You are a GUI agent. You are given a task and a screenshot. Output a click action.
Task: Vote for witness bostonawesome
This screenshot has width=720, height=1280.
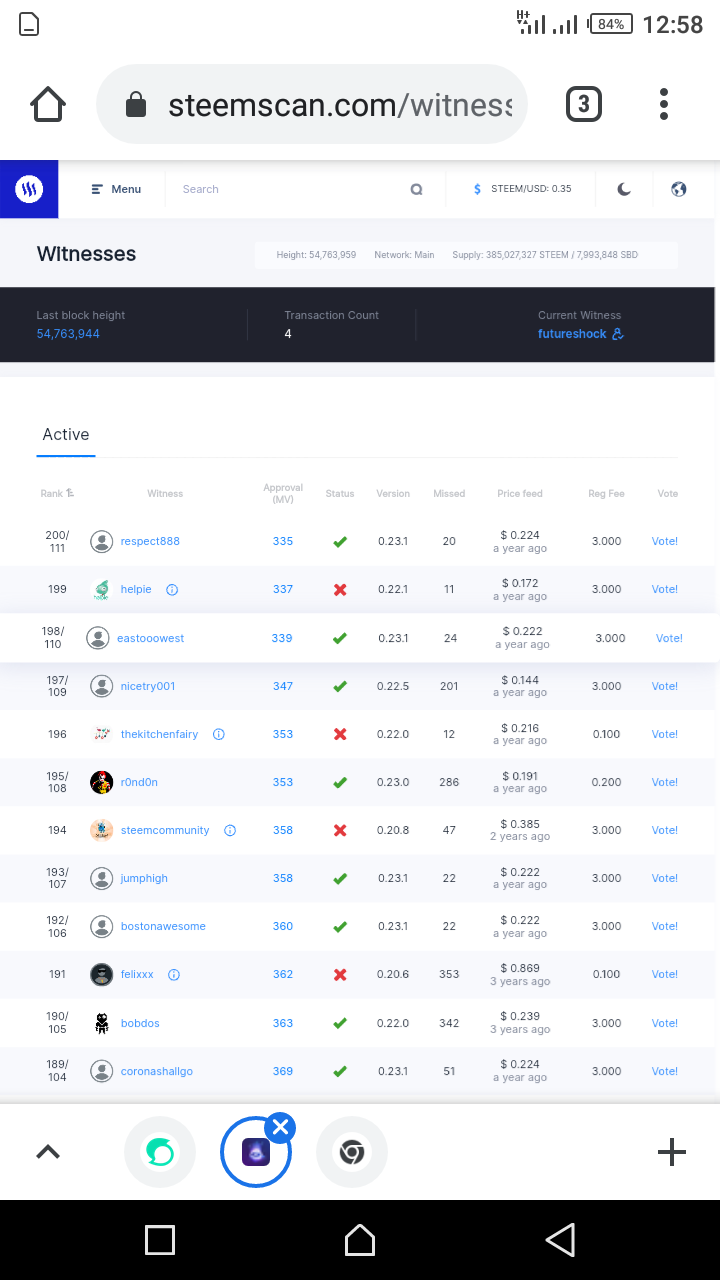(x=665, y=926)
